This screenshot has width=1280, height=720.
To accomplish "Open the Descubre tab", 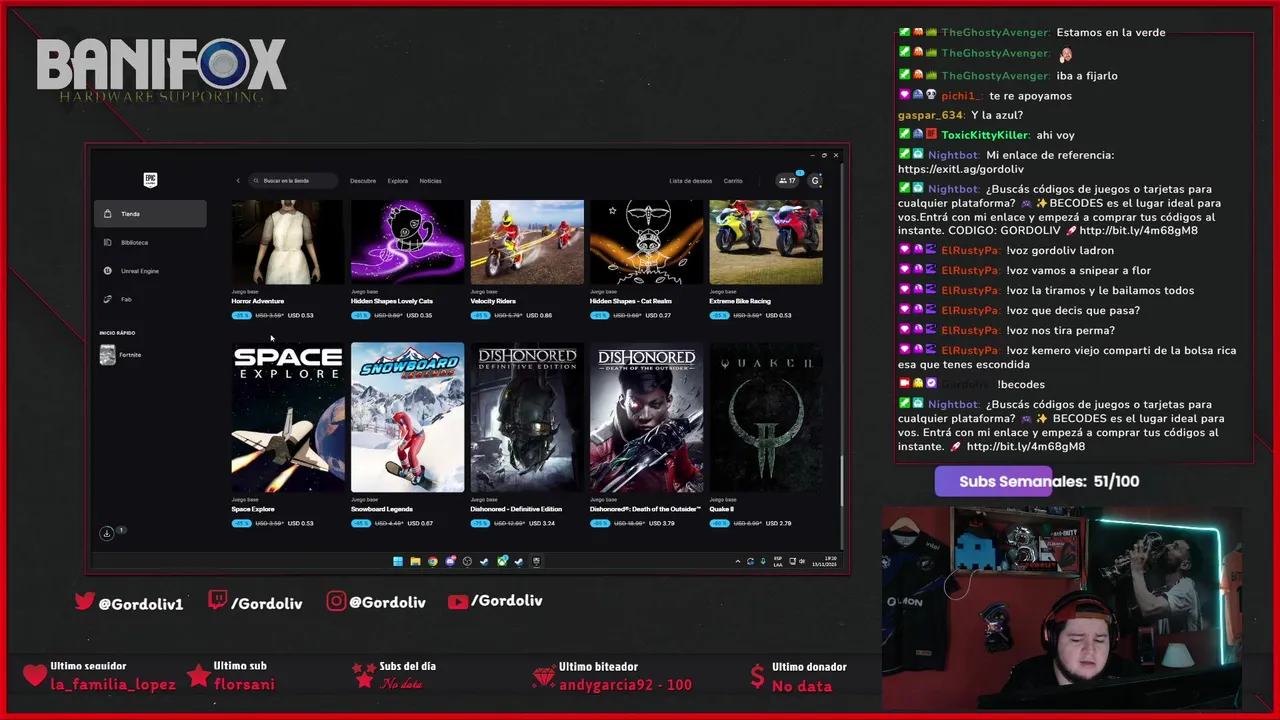I will coord(363,181).
